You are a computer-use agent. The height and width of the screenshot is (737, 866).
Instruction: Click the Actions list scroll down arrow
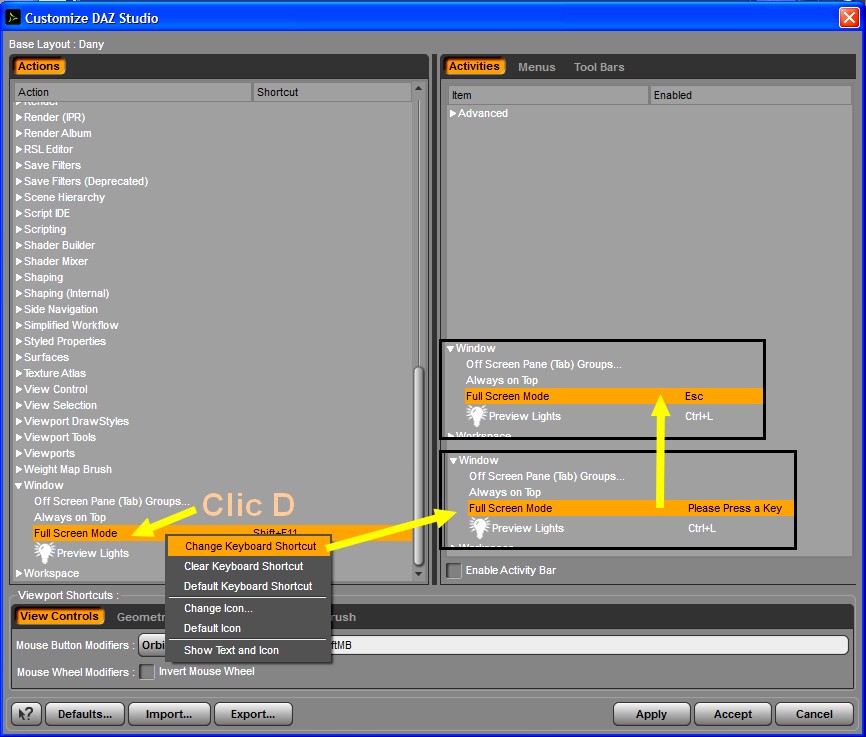419,573
